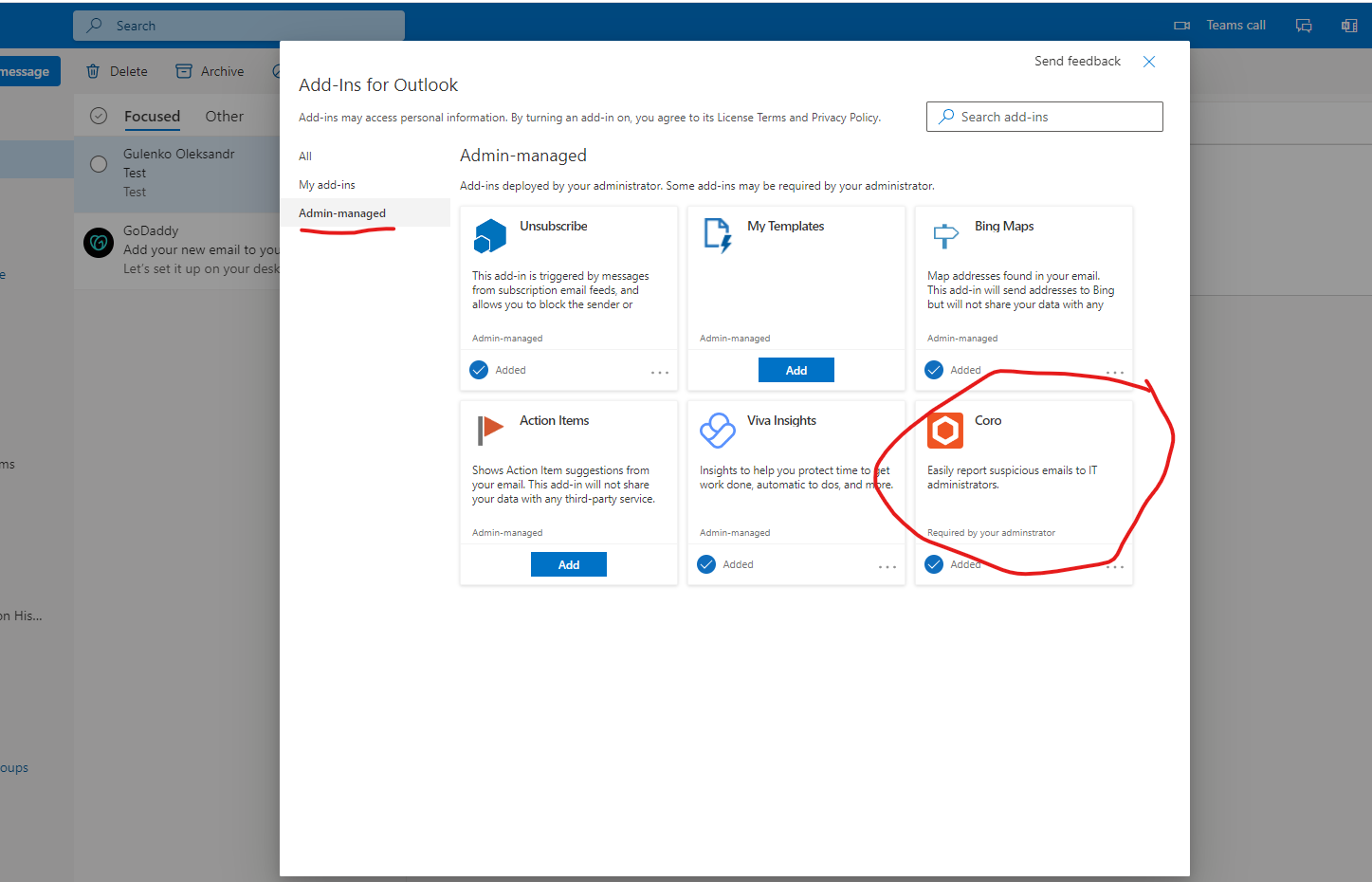Click the Viva Insights add-in title
The height and width of the screenshot is (882, 1372).
coord(781,421)
